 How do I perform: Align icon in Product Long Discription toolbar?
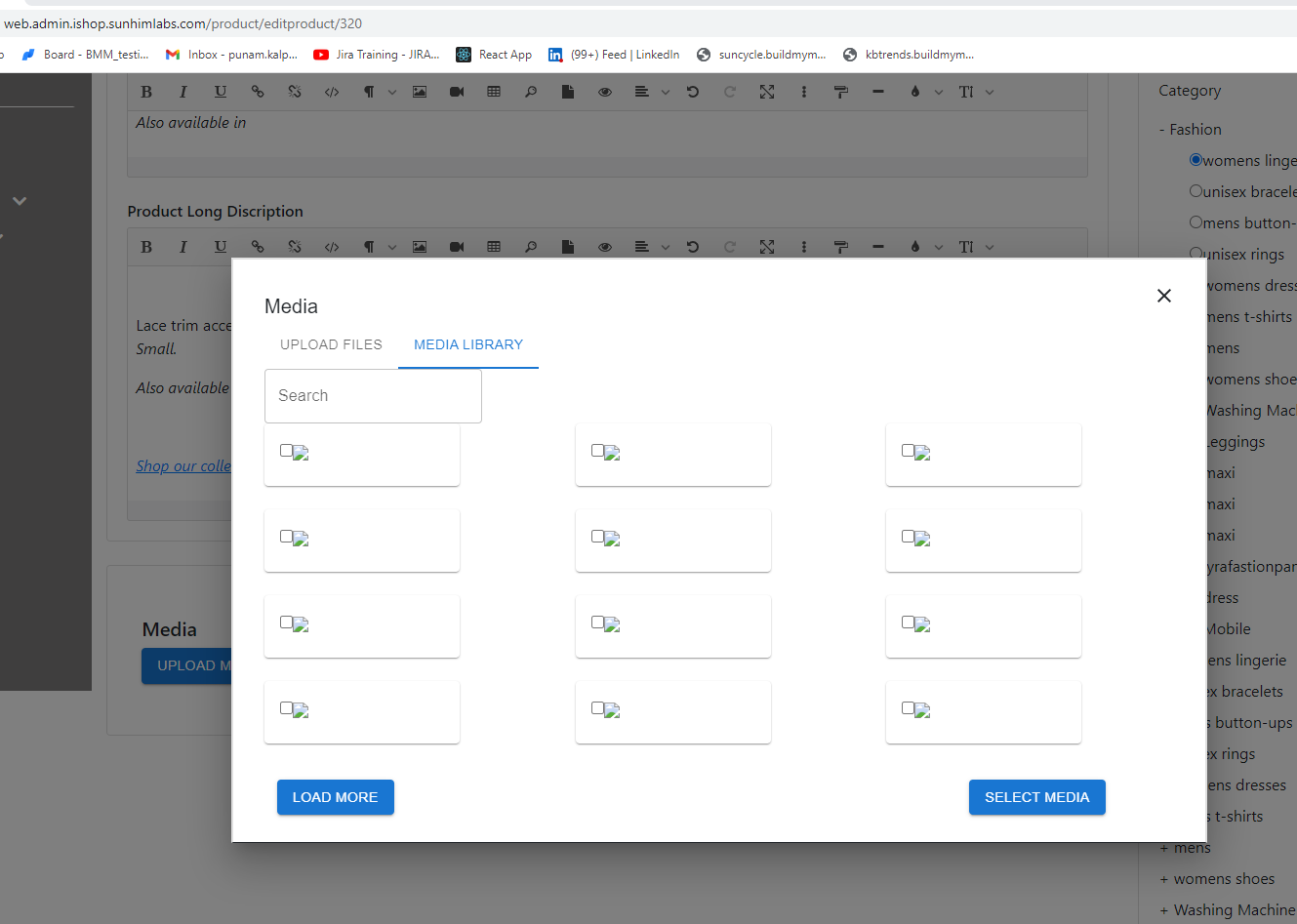pos(642,247)
